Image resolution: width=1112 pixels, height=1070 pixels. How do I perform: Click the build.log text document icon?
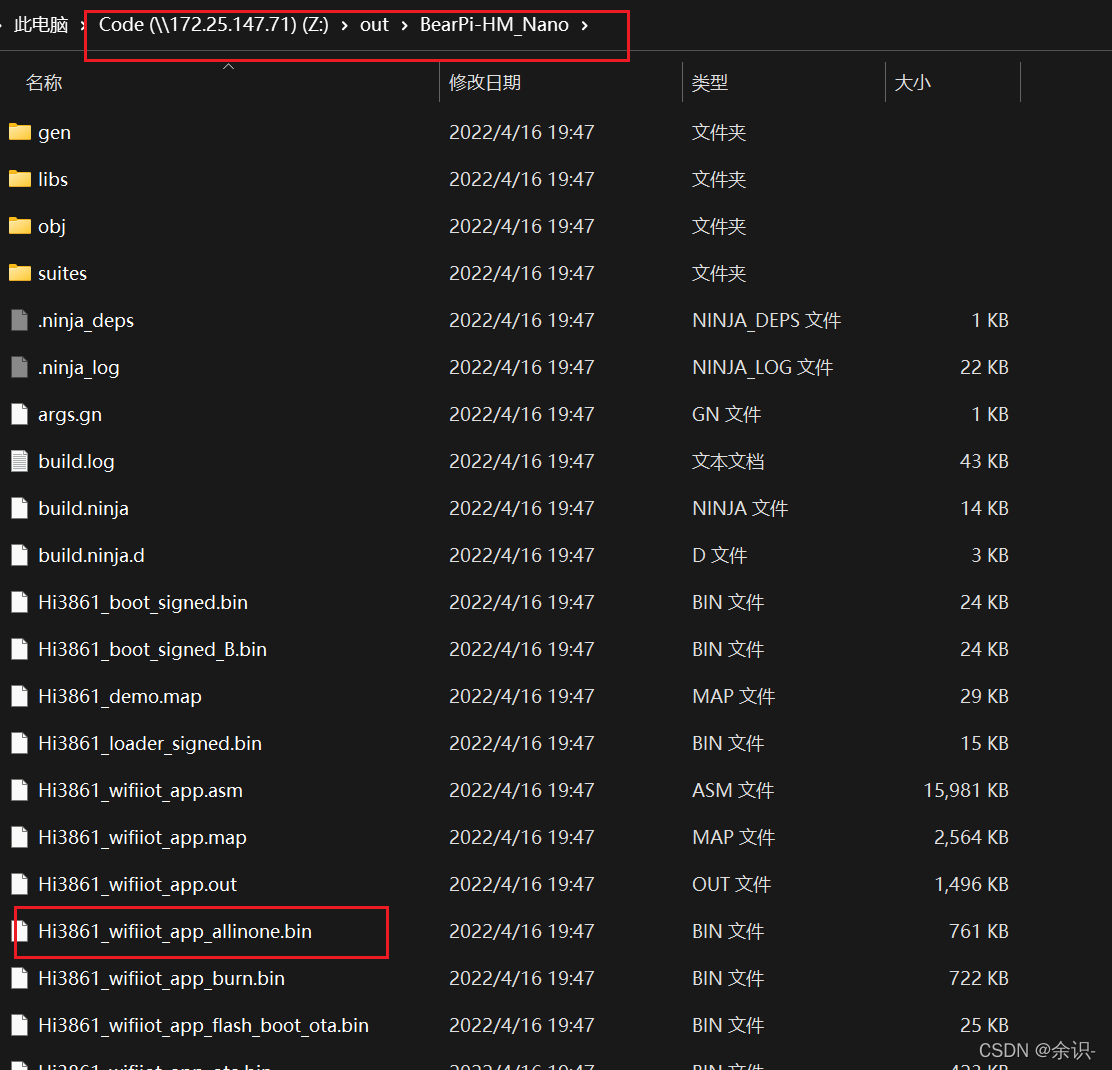pyautogui.click(x=20, y=461)
